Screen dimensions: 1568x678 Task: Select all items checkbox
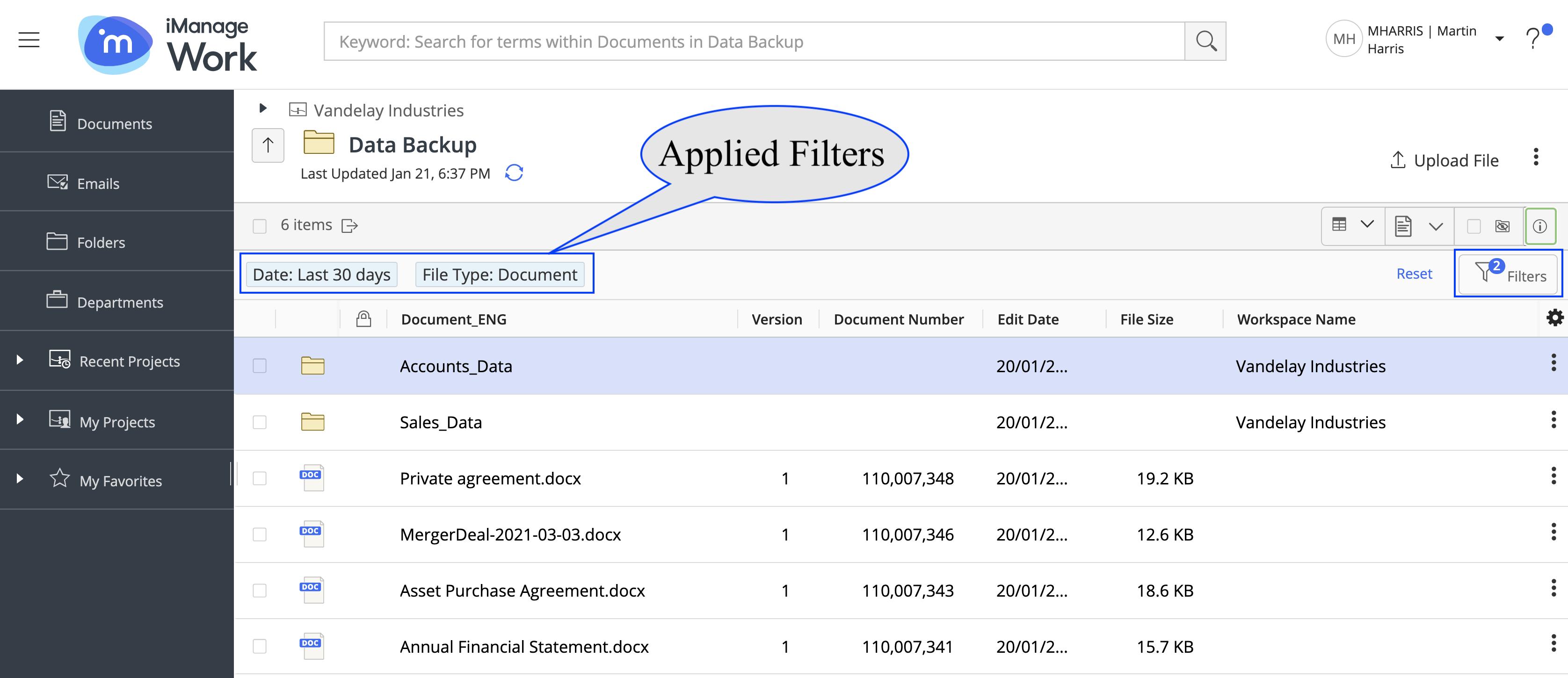[x=260, y=226]
